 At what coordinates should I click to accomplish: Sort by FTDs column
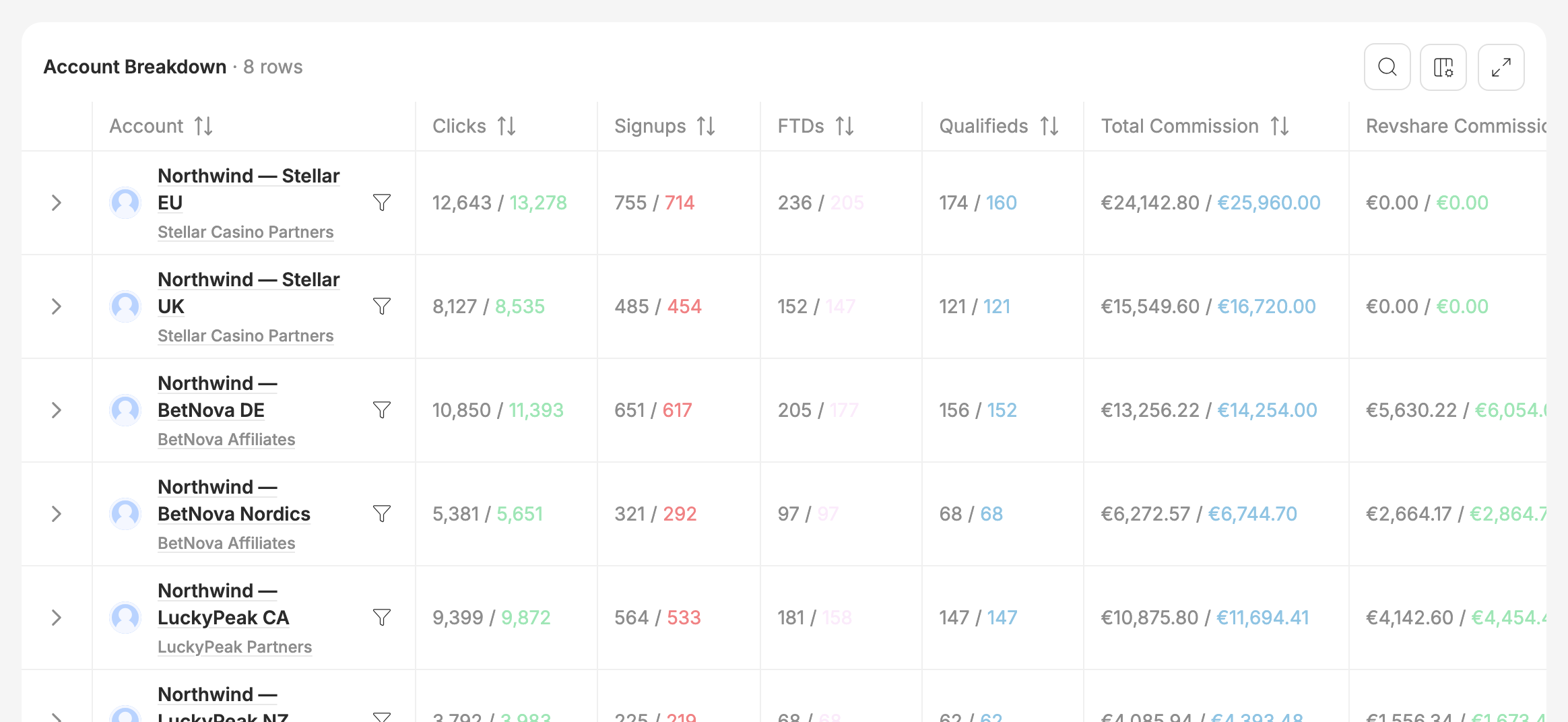[x=845, y=126]
